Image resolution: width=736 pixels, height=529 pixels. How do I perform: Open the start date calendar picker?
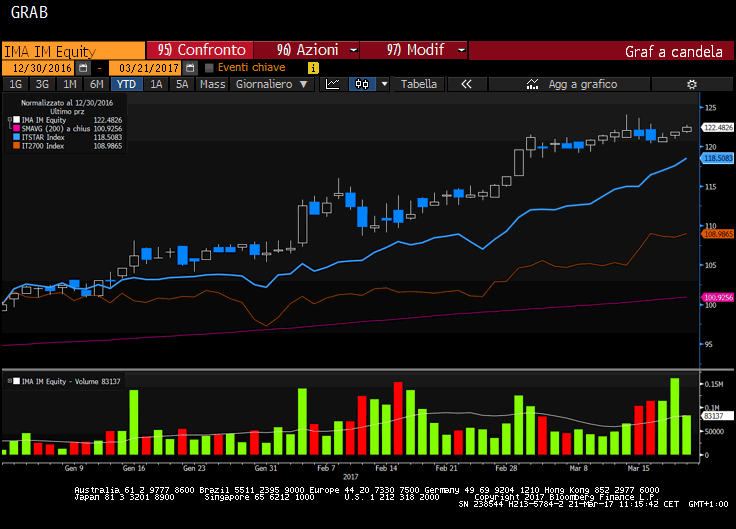tap(83, 68)
